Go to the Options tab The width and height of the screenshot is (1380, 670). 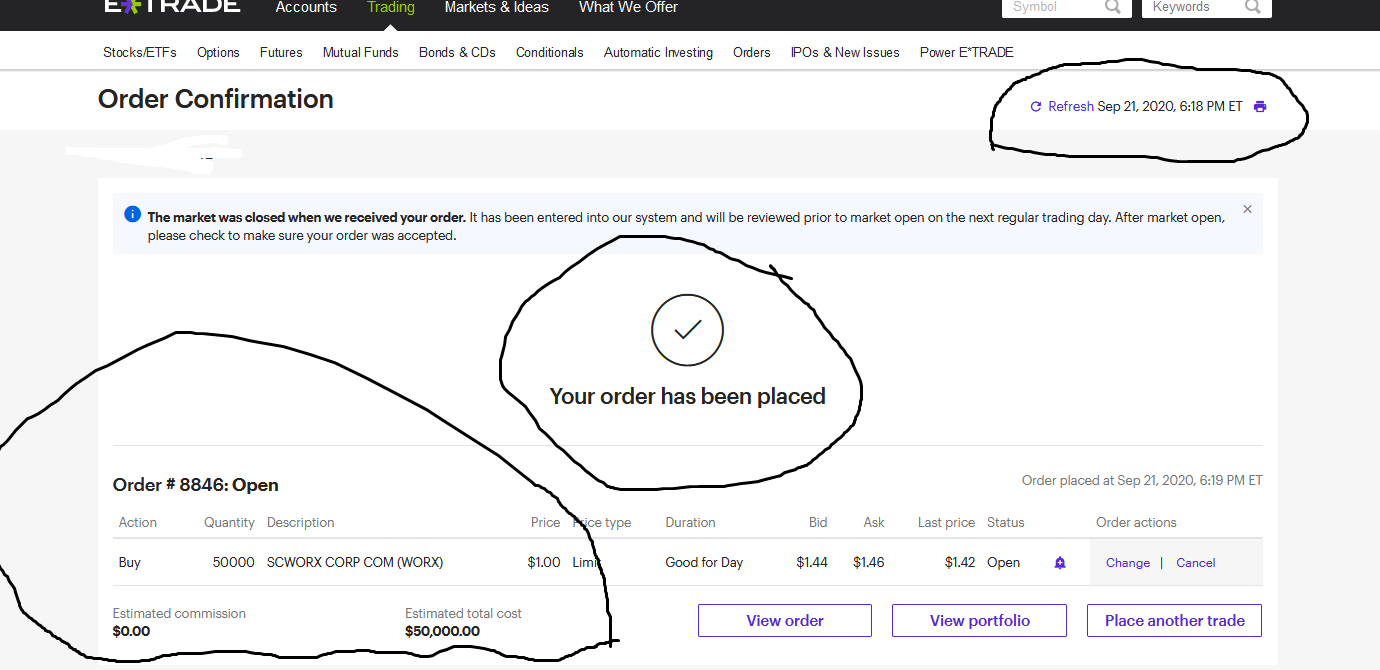218,52
